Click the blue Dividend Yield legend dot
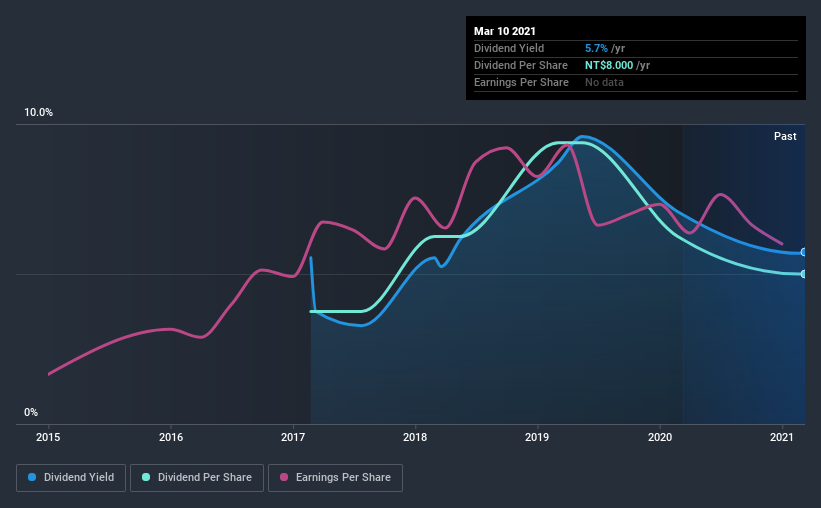This screenshot has height=508, width=821. click(x=32, y=477)
